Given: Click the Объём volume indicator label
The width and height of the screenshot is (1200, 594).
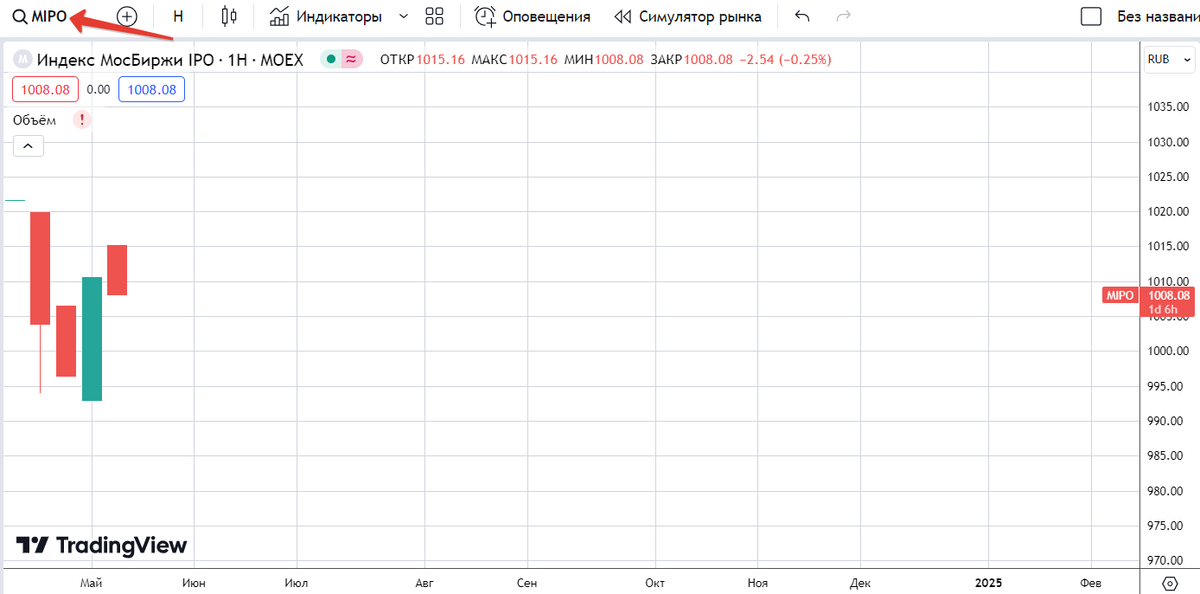Looking at the screenshot, I should pyautogui.click(x=35, y=120).
